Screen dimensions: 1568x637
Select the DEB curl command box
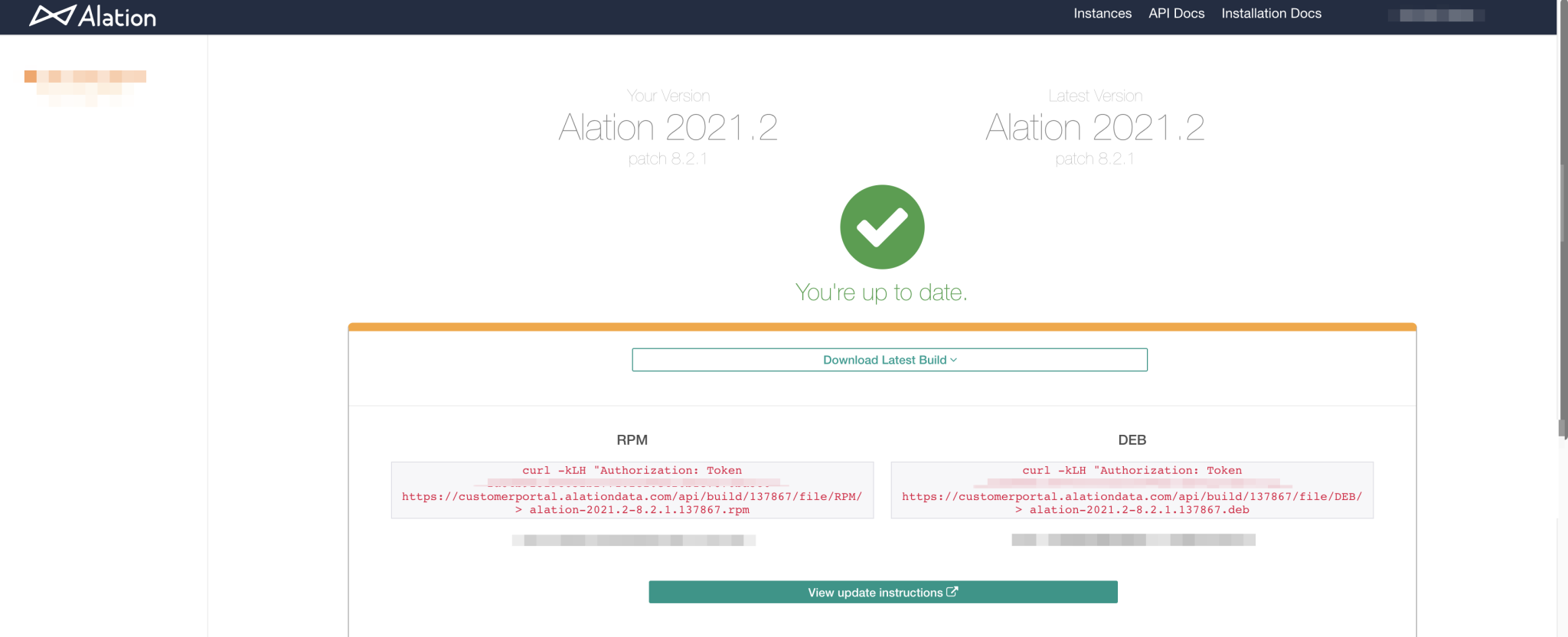(1132, 490)
